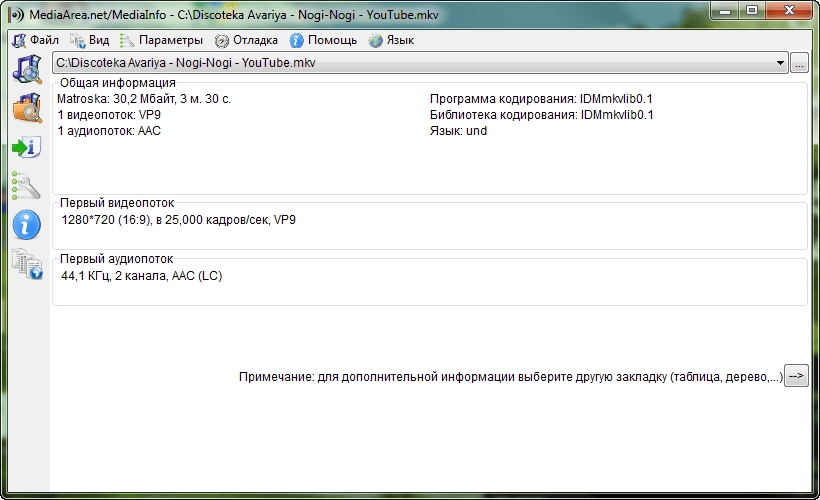The image size is (820, 500).
Task: Minimize the MediaInfo window
Action: coord(725,10)
